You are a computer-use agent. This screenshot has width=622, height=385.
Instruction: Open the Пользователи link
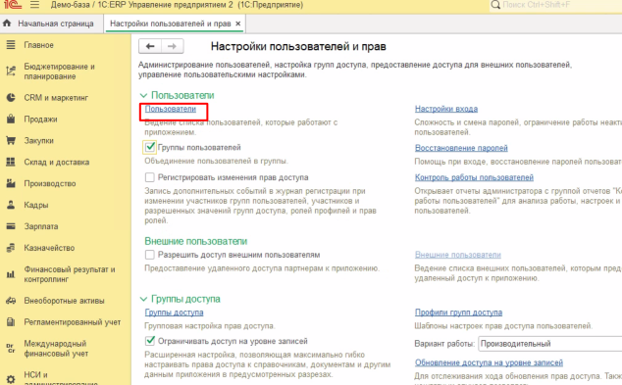click(x=170, y=109)
